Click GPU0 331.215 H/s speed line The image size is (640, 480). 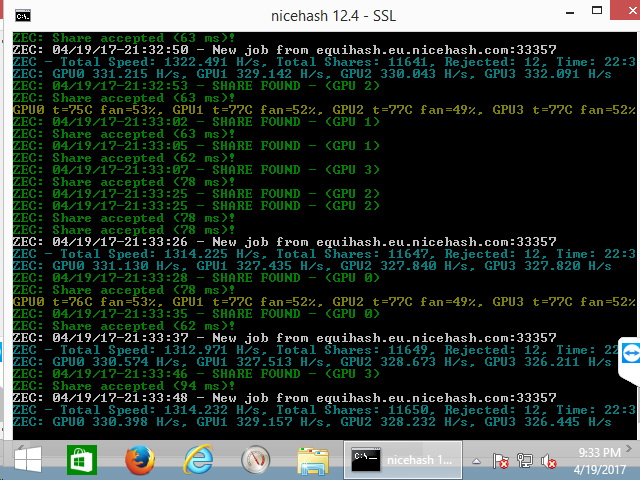[x=312, y=74]
